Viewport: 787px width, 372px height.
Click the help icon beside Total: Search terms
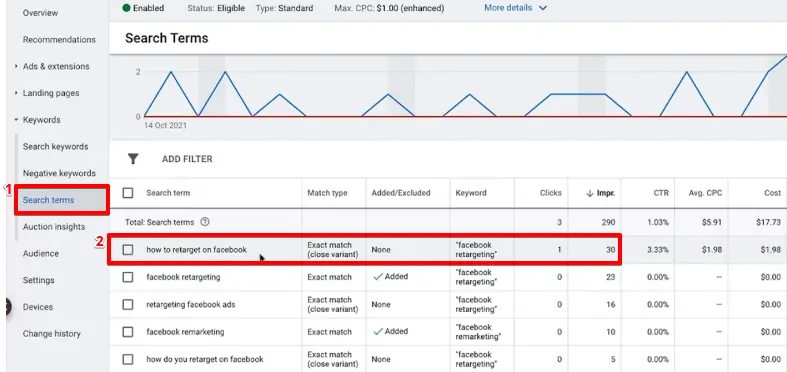click(x=205, y=221)
